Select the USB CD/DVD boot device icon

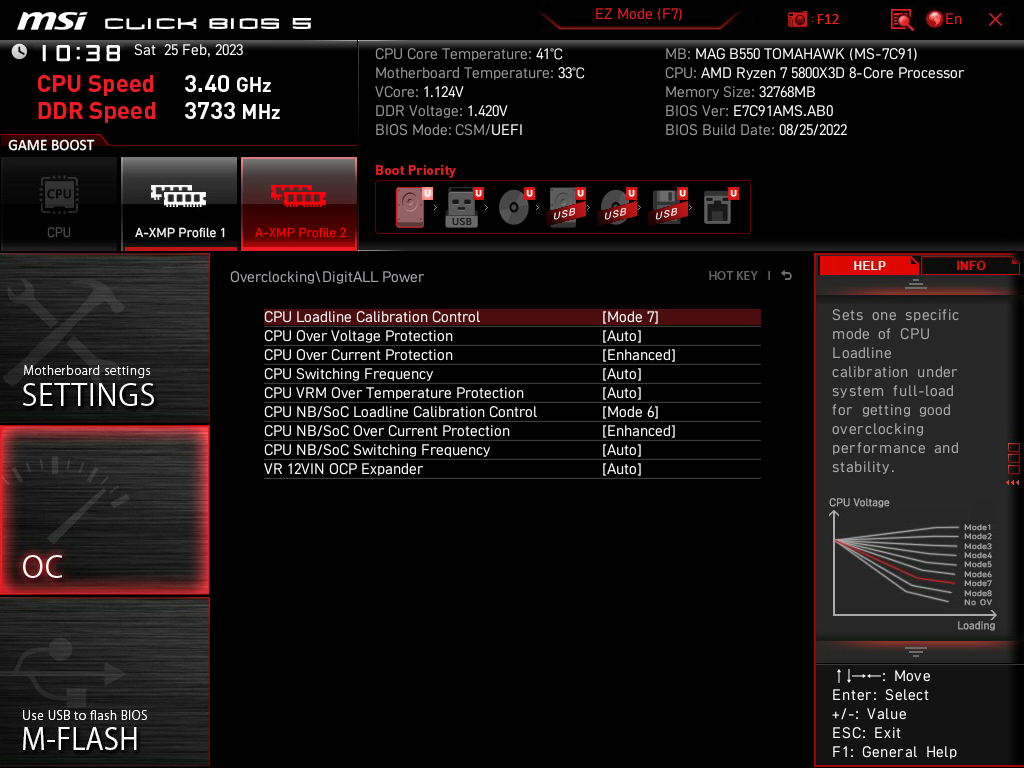pyautogui.click(x=617, y=207)
